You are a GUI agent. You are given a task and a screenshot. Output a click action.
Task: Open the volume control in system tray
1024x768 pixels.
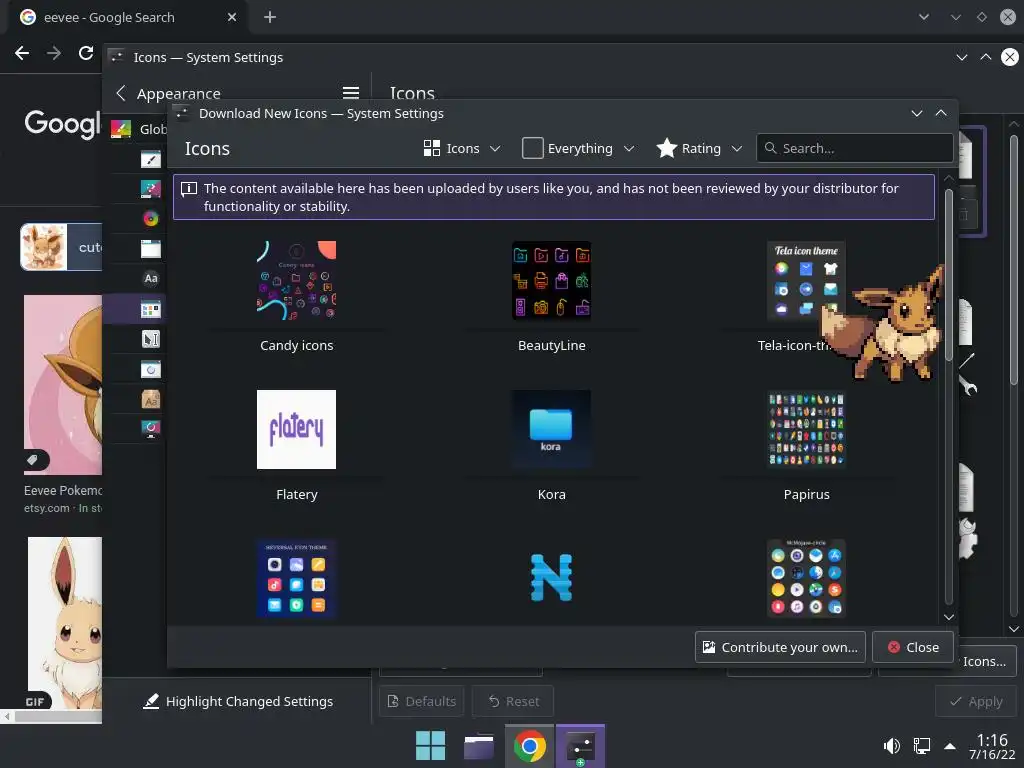pyautogui.click(x=891, y=746)
